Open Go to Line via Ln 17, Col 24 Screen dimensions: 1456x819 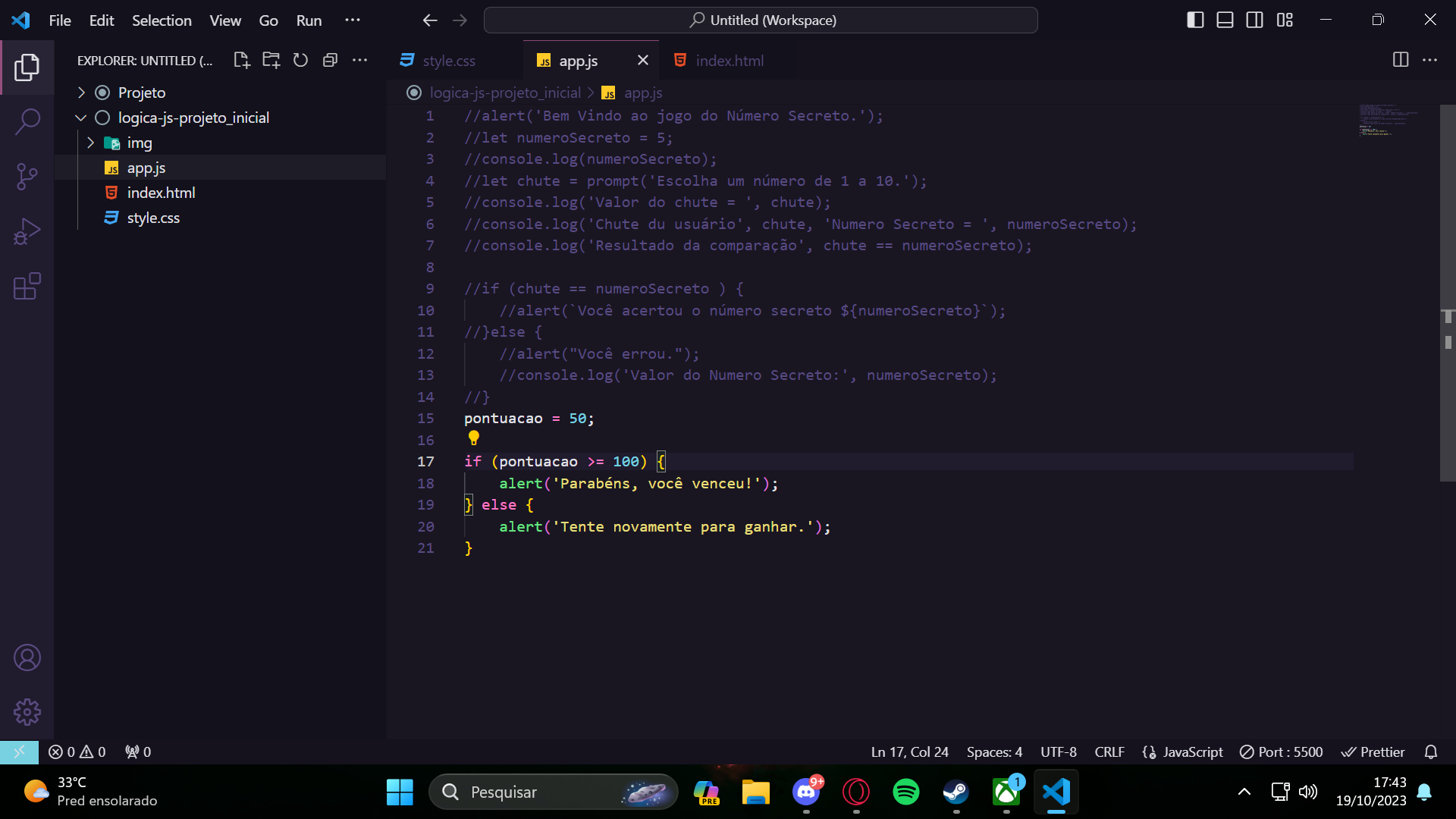(909, 752)
